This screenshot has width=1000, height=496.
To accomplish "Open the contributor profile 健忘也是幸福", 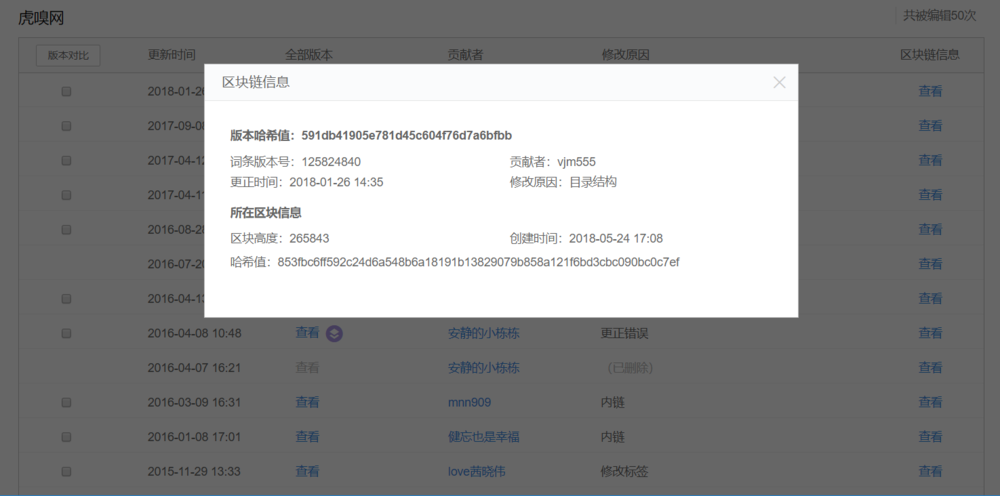I will (x=483, y=437).
